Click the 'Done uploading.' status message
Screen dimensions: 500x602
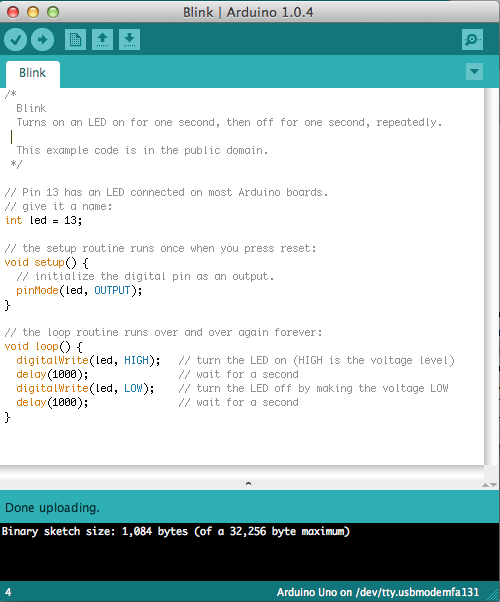click(52, 508)
